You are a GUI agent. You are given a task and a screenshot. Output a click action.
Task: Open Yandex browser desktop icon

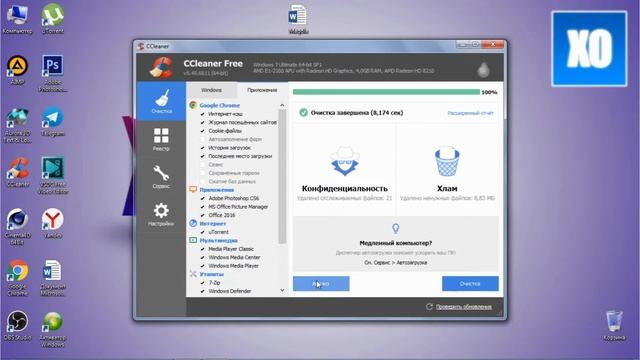(53, 223)
